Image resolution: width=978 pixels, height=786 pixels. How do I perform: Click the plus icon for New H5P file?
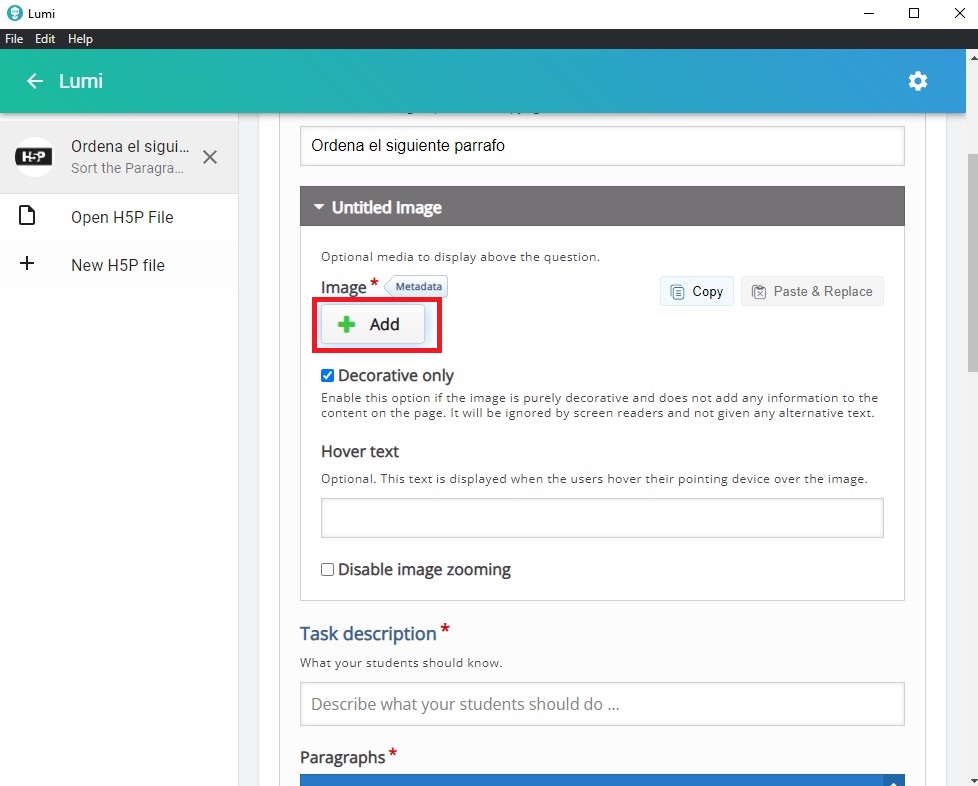pos(27,265)
